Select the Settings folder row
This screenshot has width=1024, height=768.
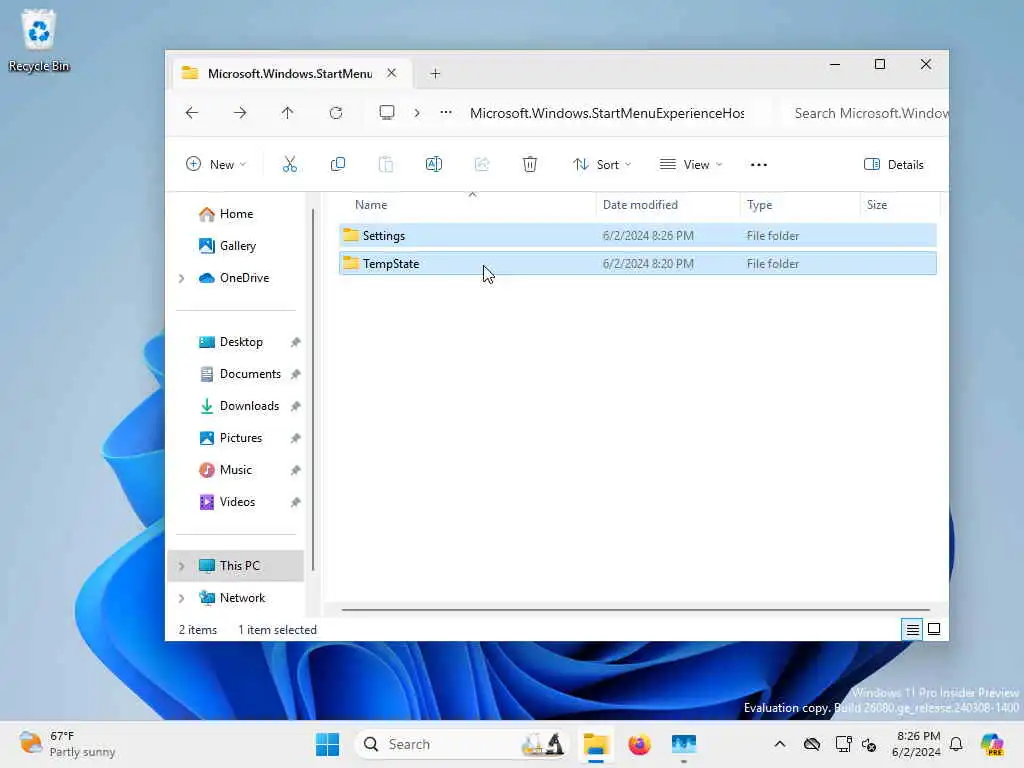(637, 235)
